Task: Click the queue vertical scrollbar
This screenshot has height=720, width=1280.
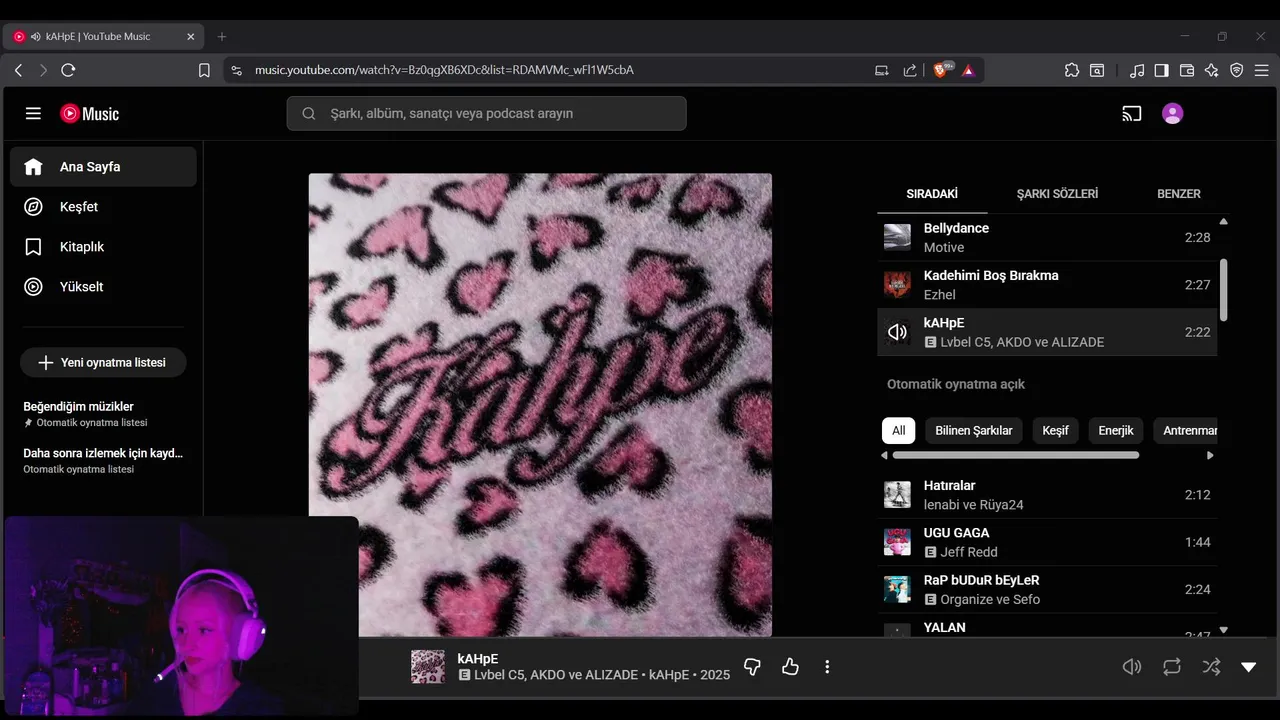Action: [x=1223, y=290]
